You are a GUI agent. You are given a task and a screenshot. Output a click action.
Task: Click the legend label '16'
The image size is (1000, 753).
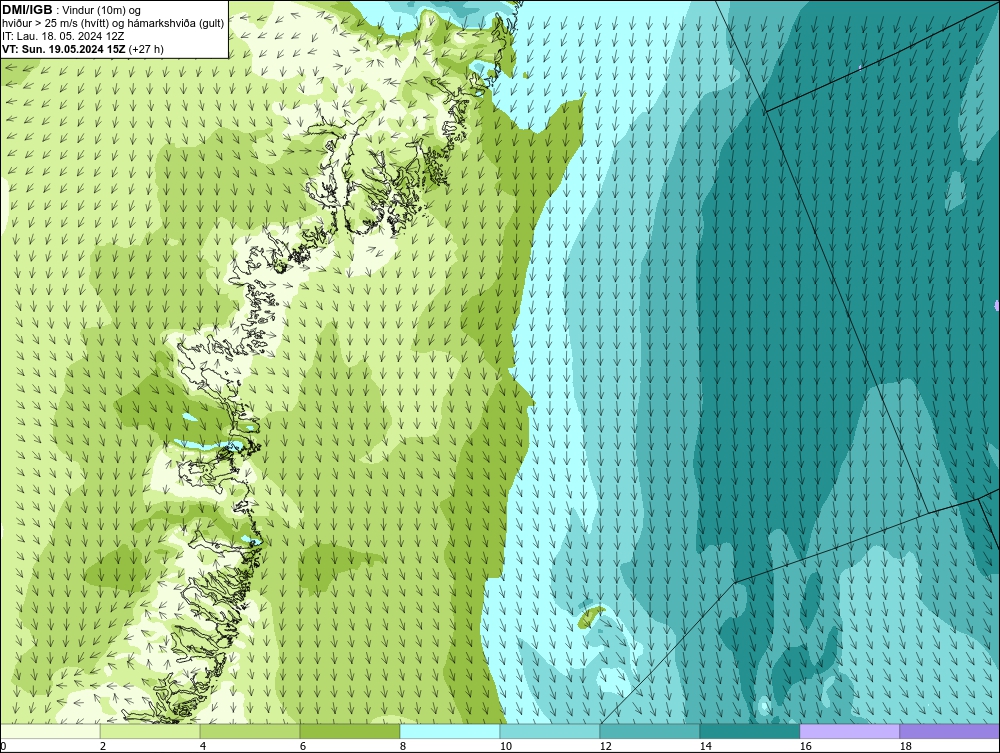tap(805, 746)
